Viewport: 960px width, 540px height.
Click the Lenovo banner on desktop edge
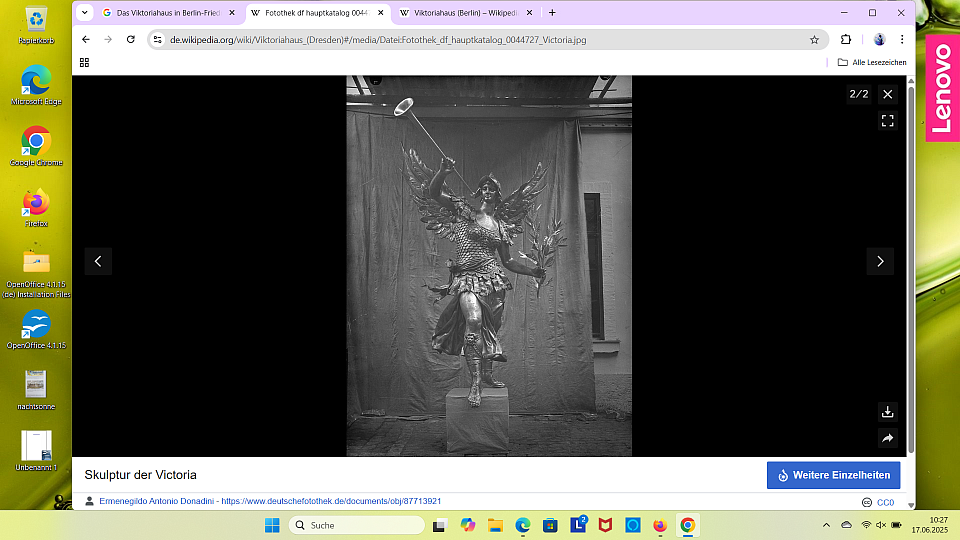pos(942,88)
